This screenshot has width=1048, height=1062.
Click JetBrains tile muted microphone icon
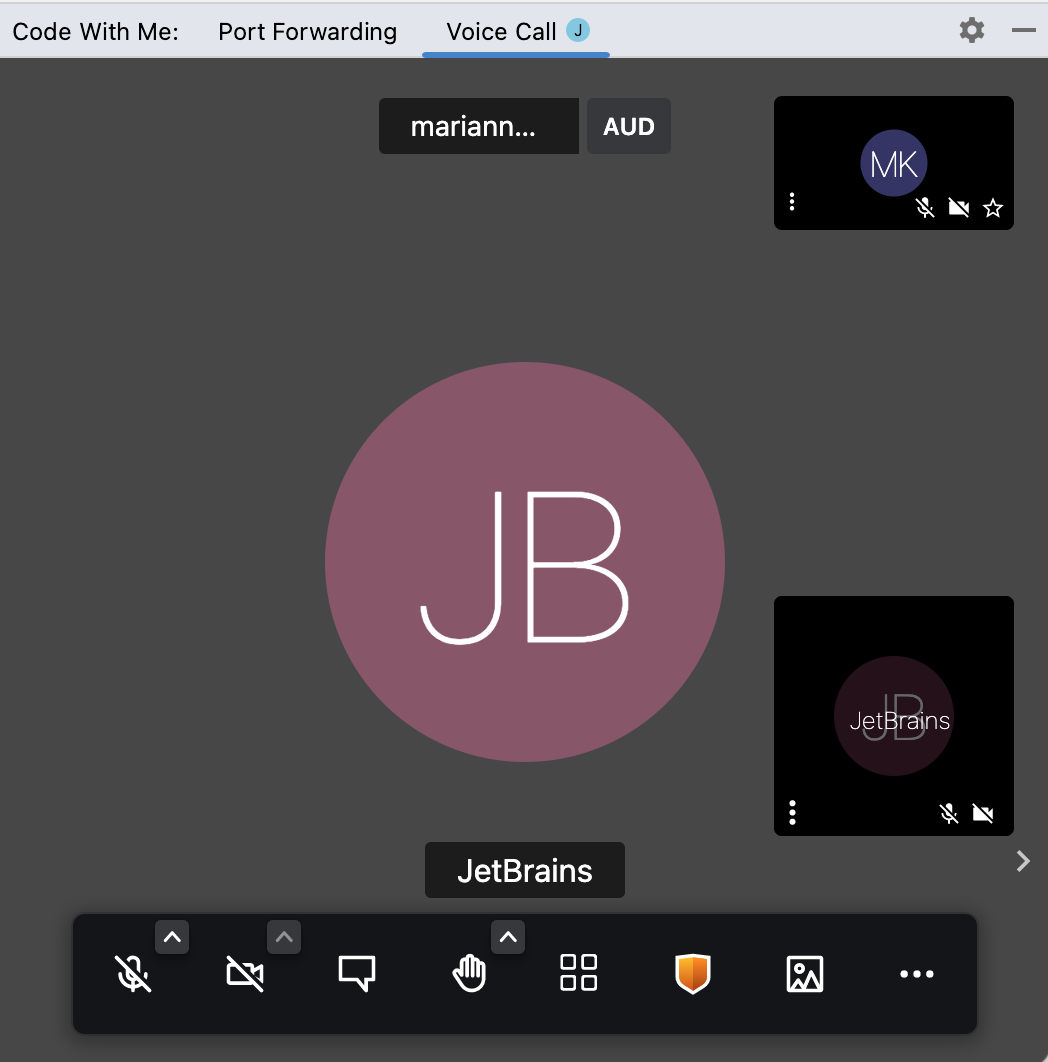pyautogui.click(x=949, y=813)
